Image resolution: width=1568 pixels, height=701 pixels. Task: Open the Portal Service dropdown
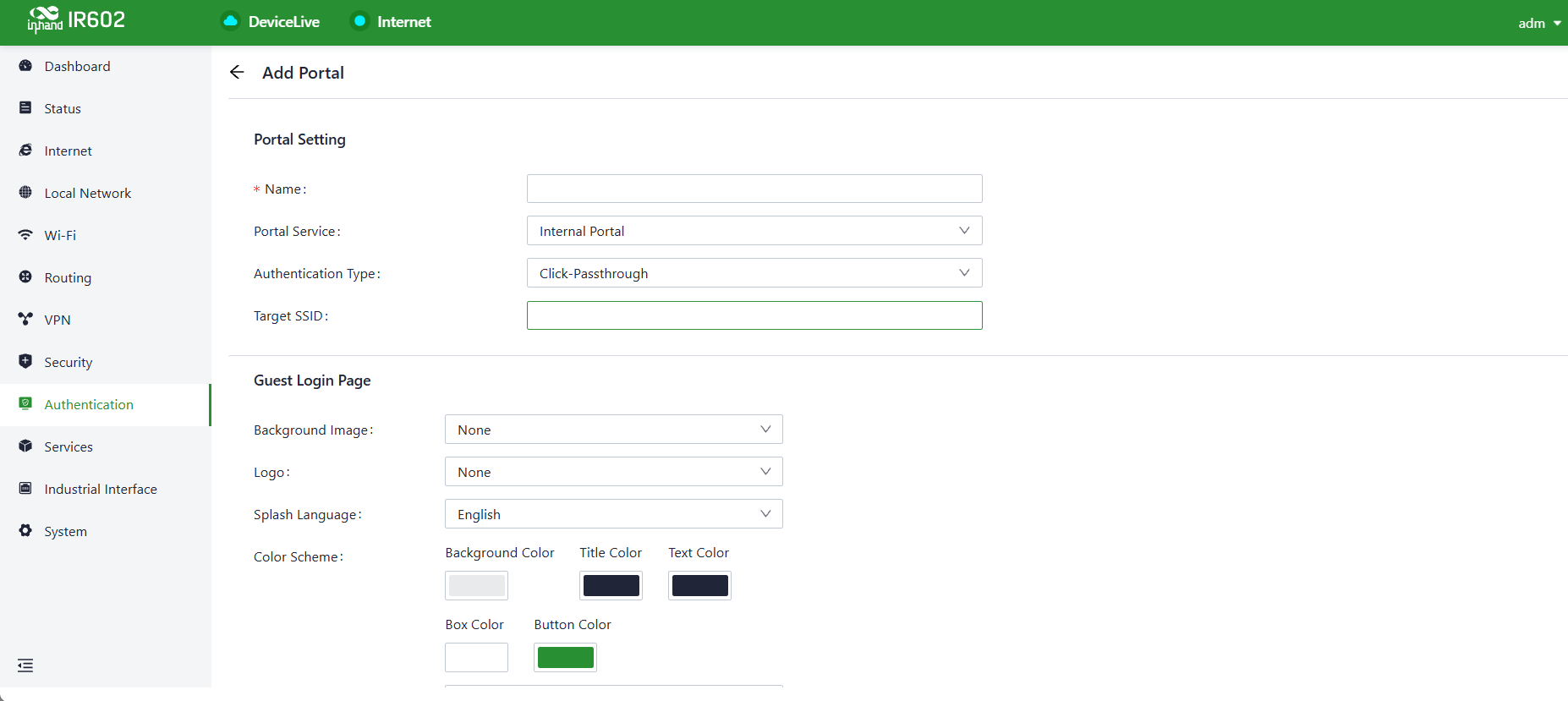point(754,231)
